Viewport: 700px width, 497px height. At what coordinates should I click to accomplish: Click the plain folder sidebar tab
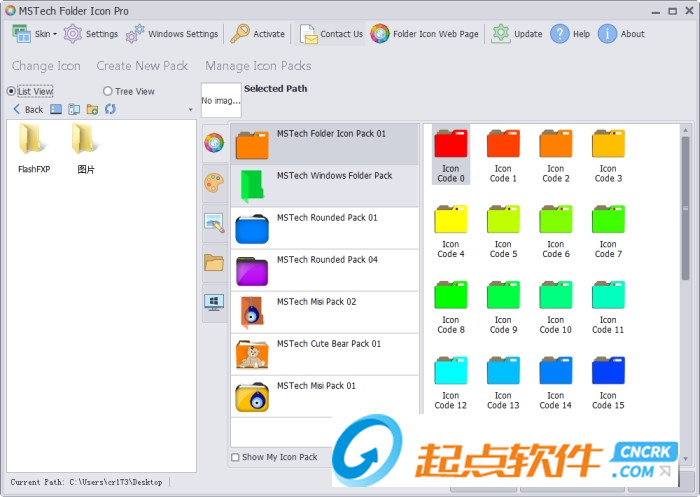point(215,263)
